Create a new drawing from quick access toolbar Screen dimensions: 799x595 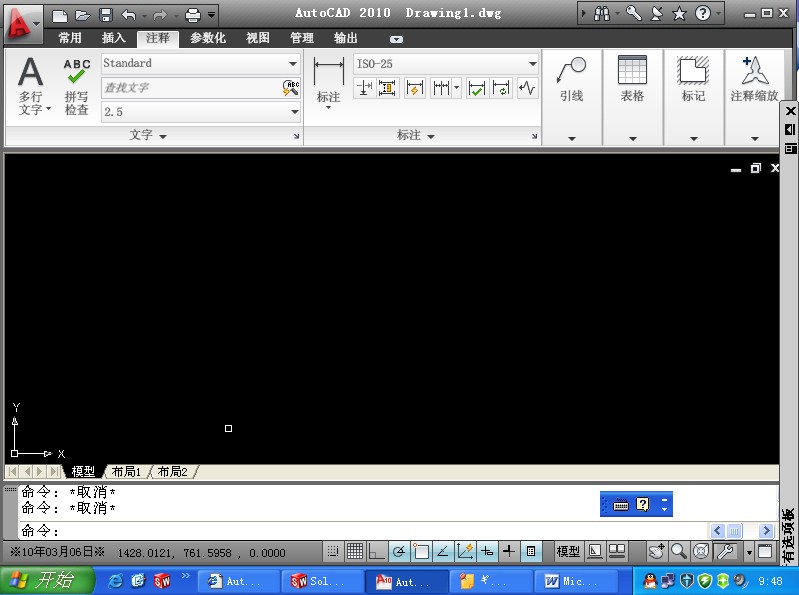[60, 15]
